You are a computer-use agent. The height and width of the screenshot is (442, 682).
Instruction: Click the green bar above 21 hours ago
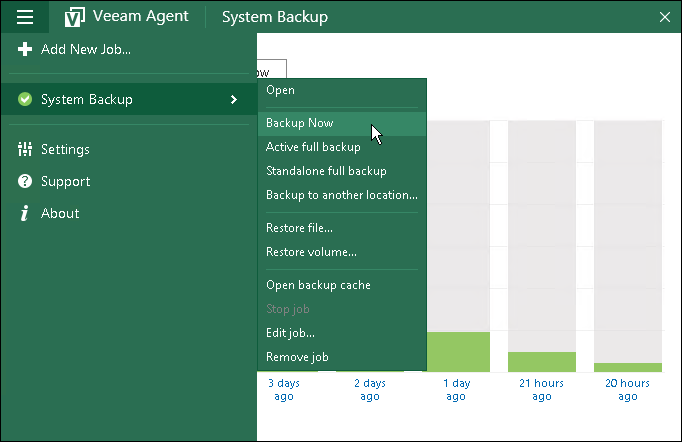click(542, 362)
